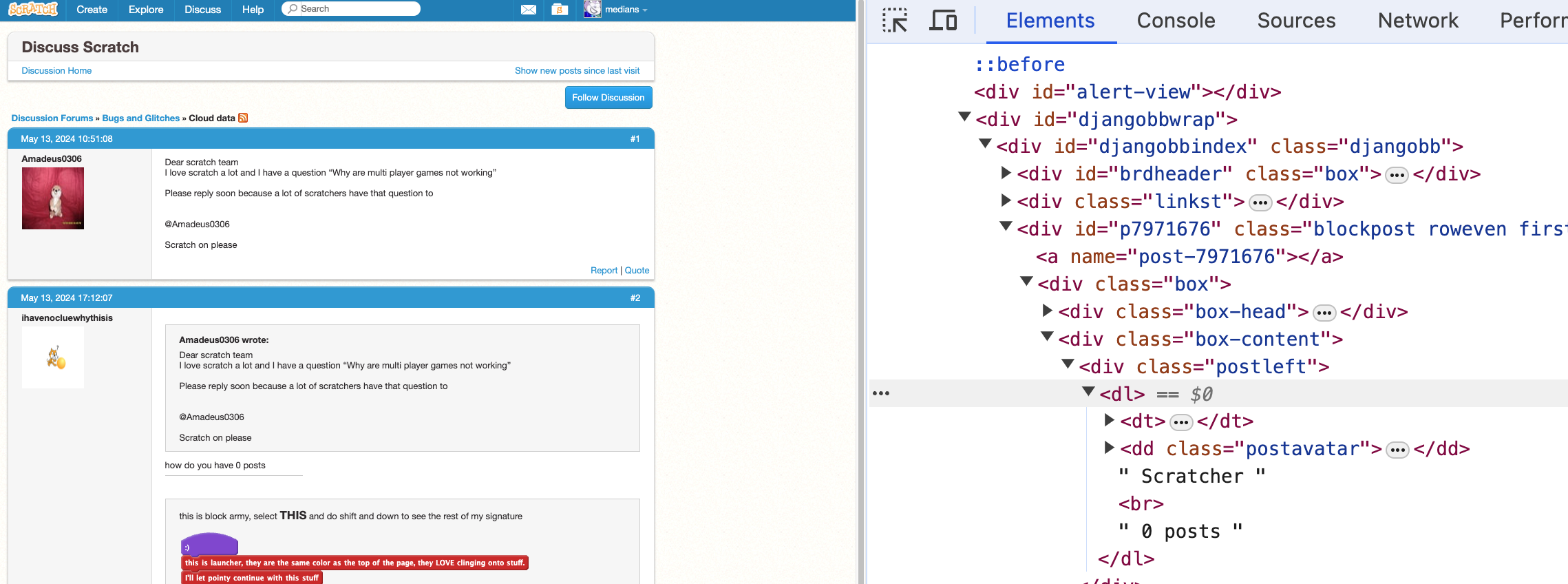The height and width of the screenshot is (584, 1568).
Task: Click ihavenocluewhythisis's avatar image
Action: pos(53,357)
